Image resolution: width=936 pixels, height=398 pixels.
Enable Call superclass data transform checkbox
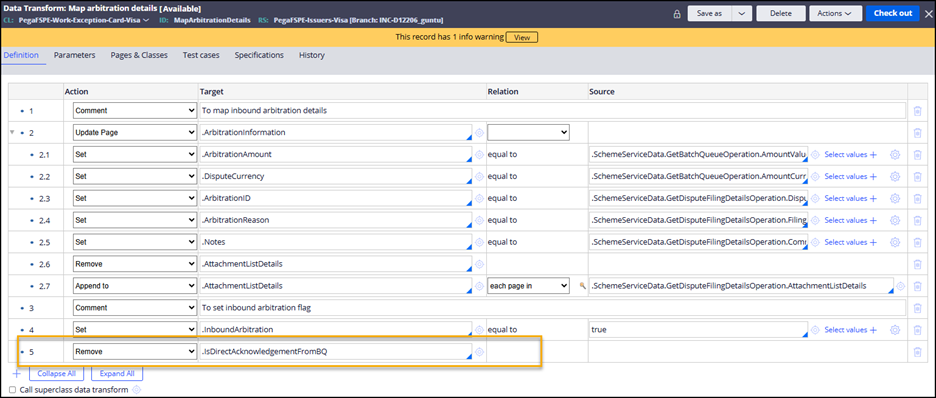click(x=13, y=390)
